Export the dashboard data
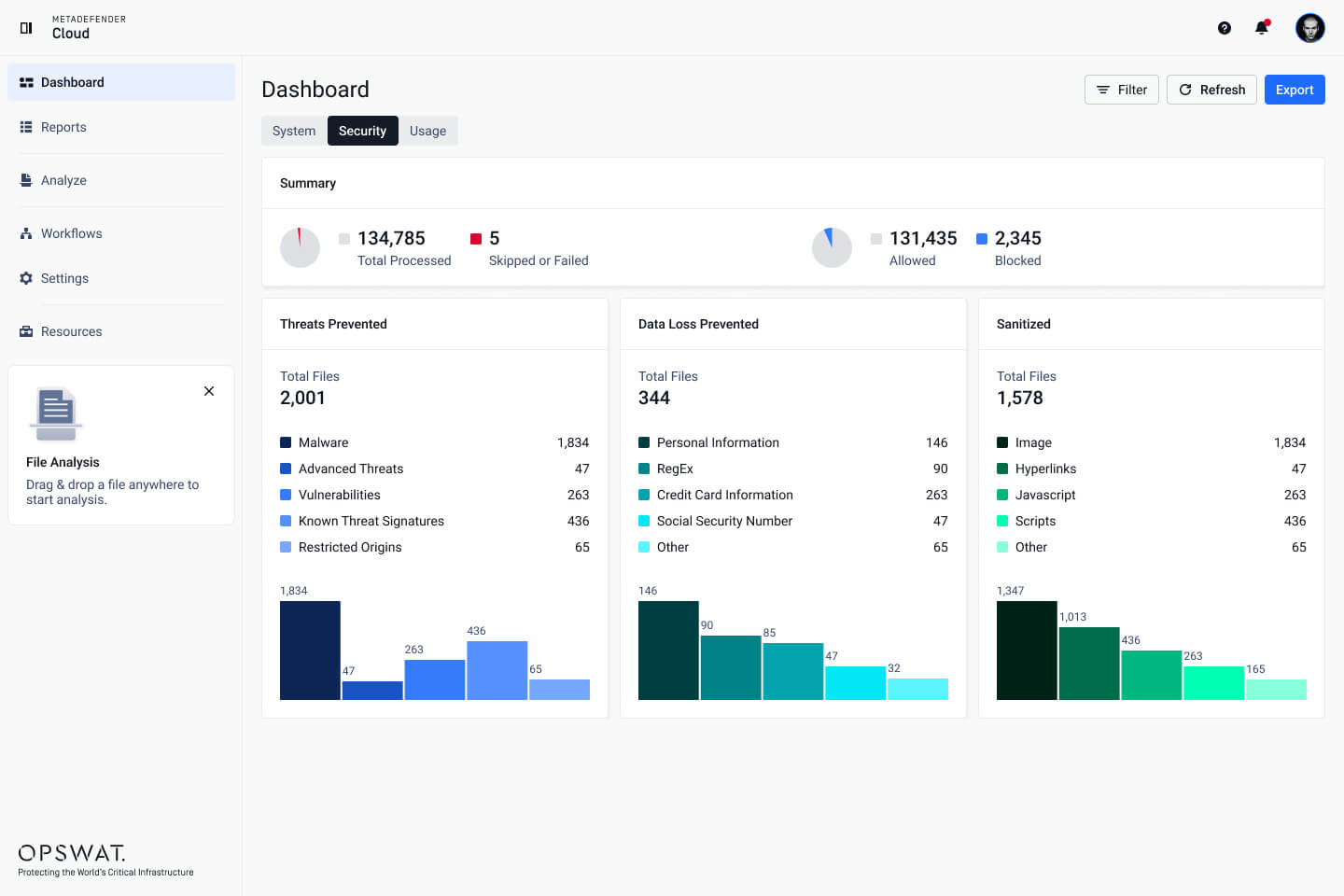Image resolution: width=1344 pixels, height=896 pixels. [x=1295, y=90]
